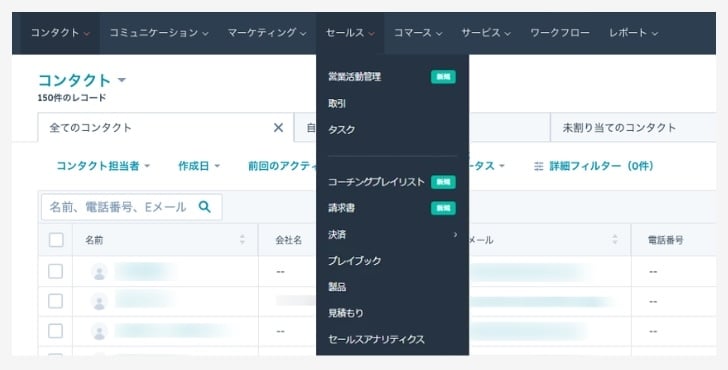Open the マーケティング navigation menu
The width and height of the screenshot is (728, 370).
(x=266, y=33)
